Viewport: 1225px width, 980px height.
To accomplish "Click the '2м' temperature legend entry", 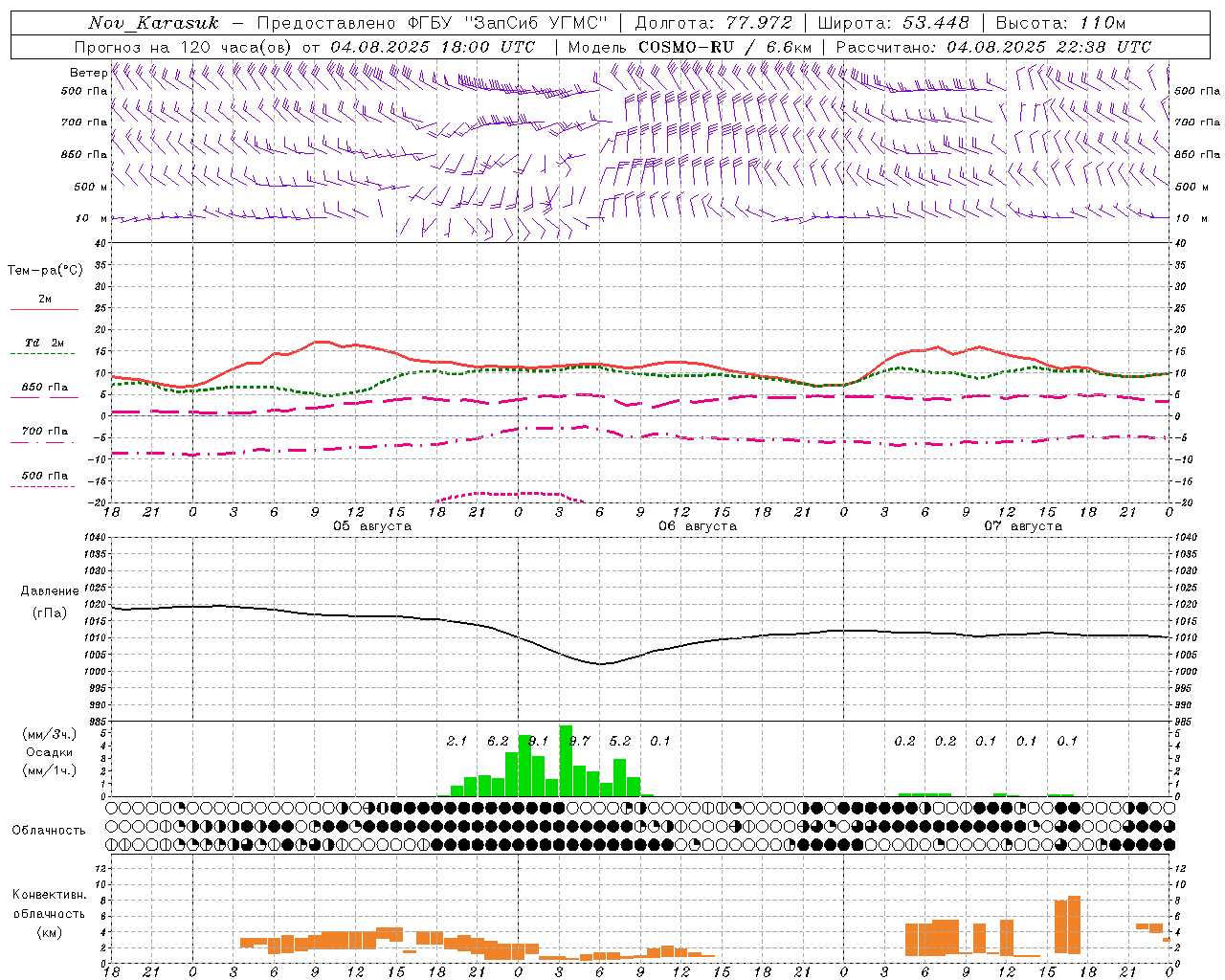I will (x=45, y=299).
